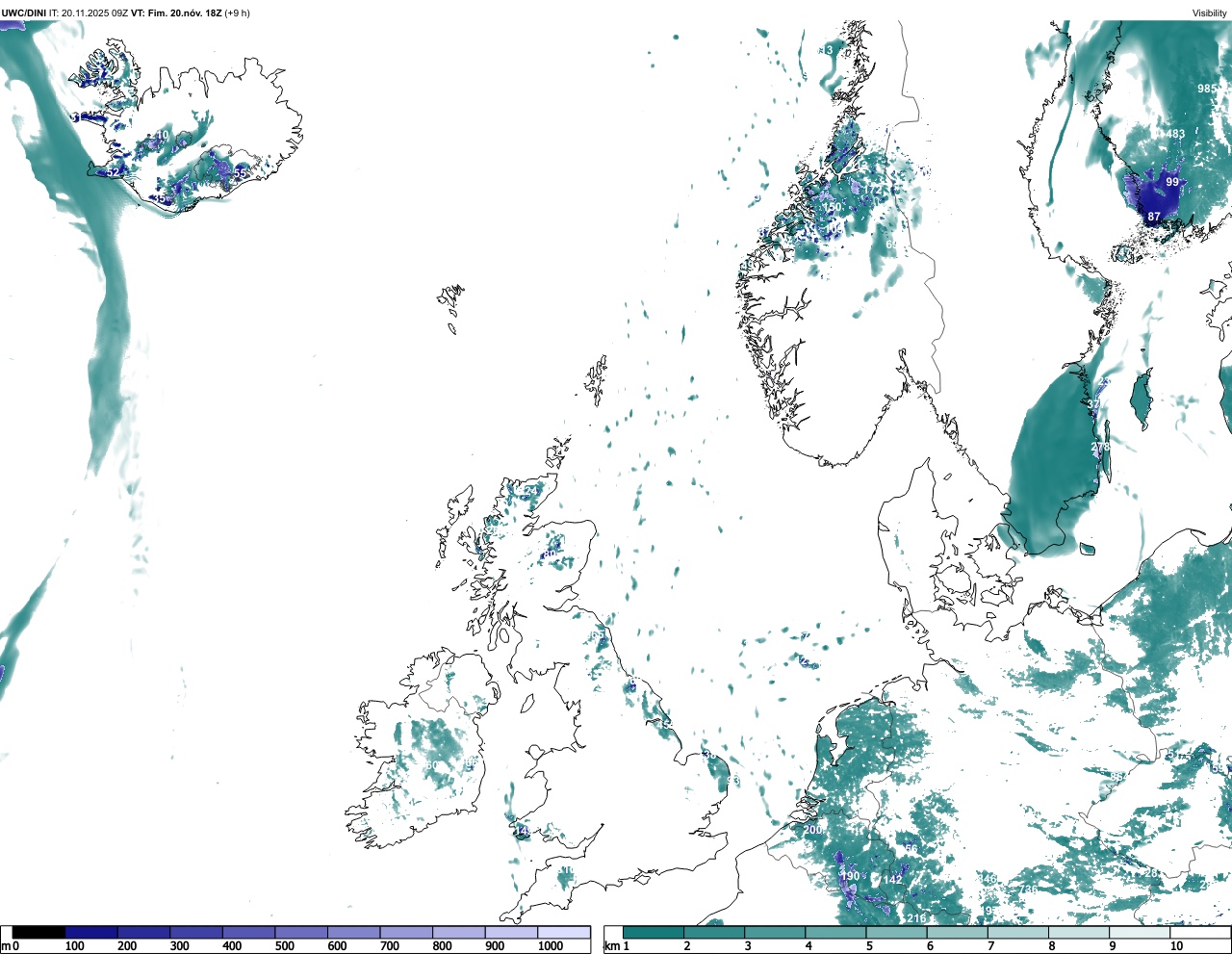Click the '55' visibility value on Iceland
This screenshot has width=1232, height=954.
[x=241, y=172]
